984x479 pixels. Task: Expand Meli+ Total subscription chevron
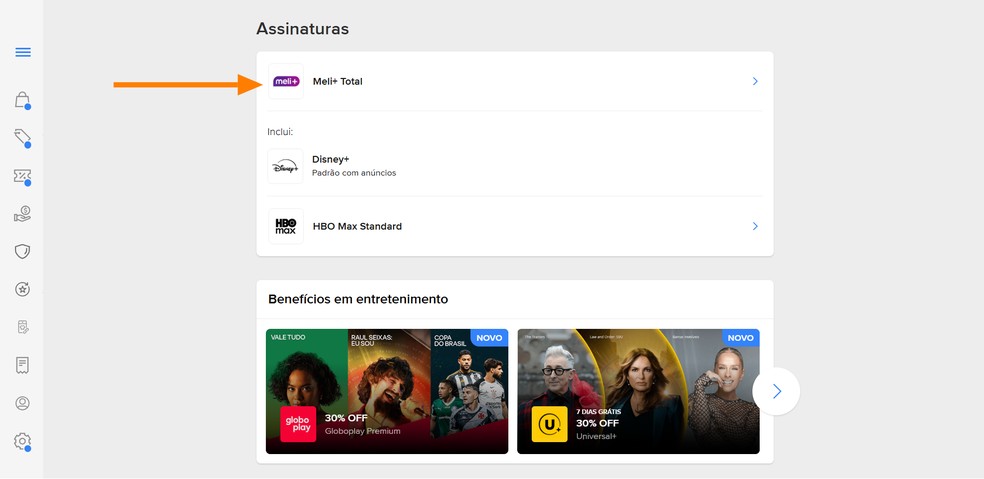pos(755,81)
